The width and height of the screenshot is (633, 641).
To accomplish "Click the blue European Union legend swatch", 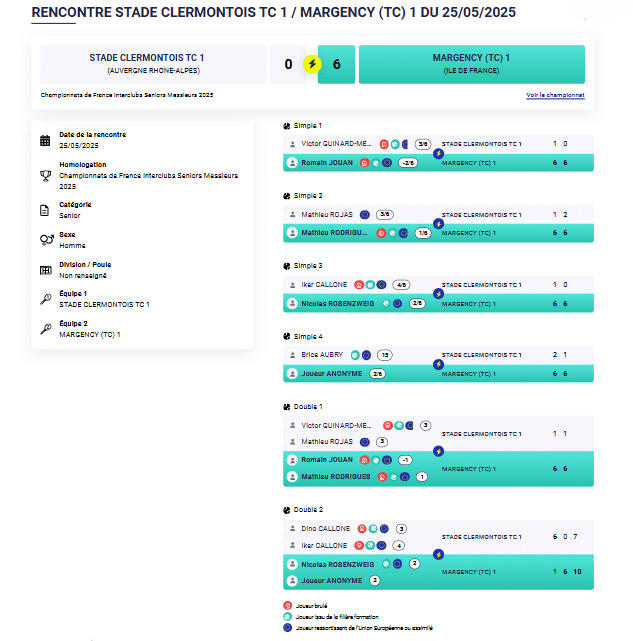I will point(288,628).
